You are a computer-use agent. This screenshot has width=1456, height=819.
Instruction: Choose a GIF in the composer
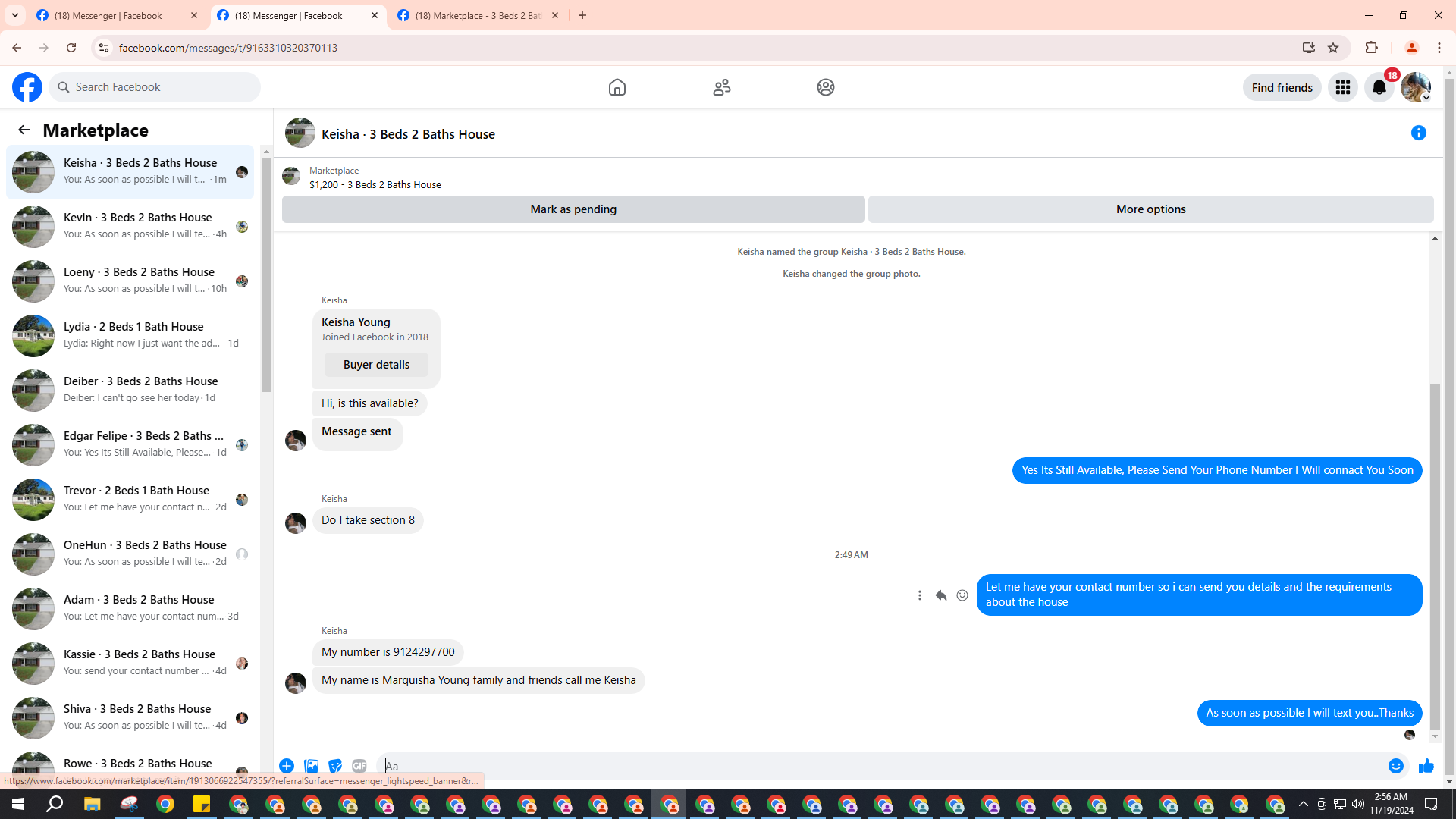tap(359, 766)
